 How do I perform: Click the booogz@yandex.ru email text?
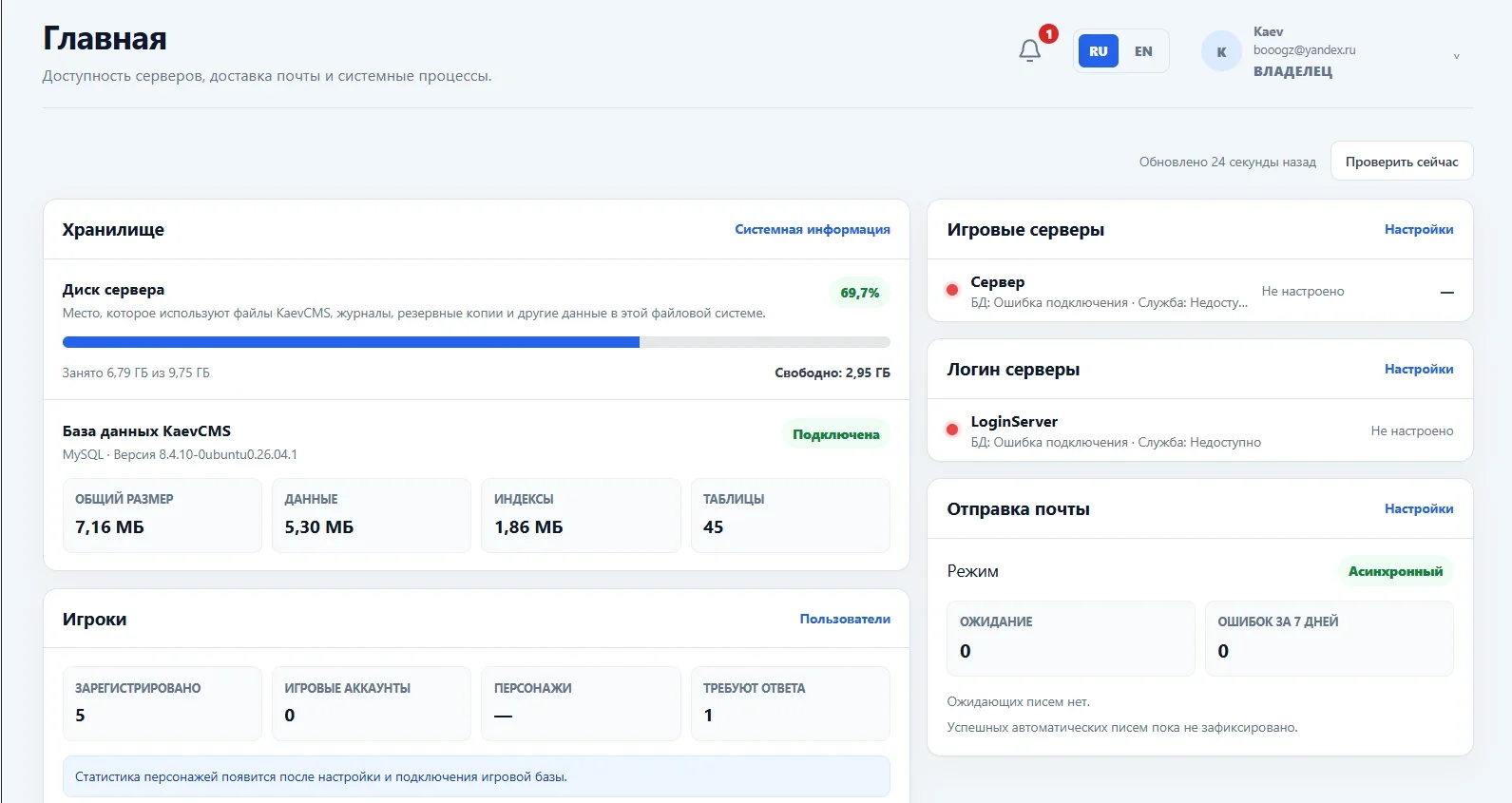1304,49
